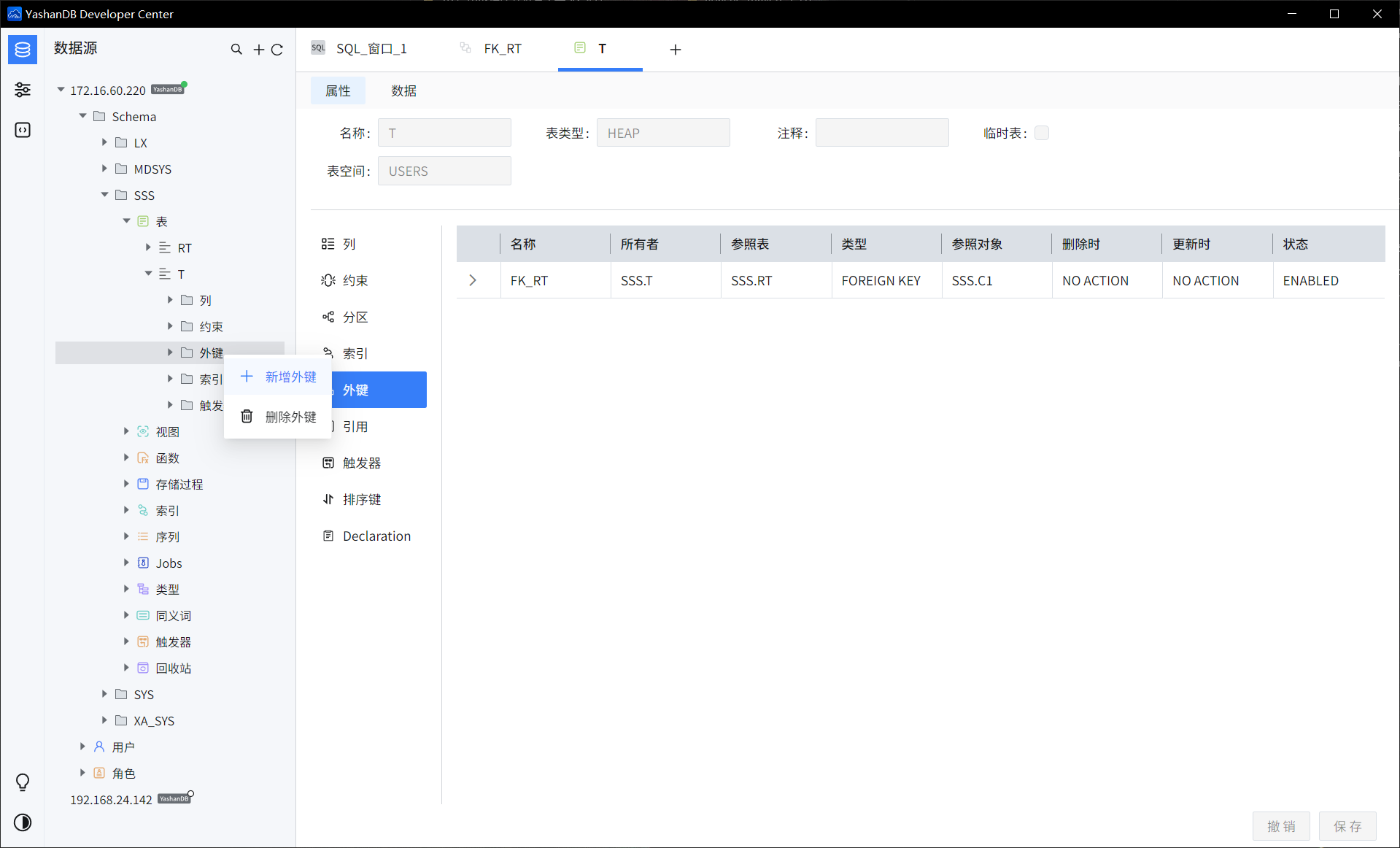1400x848 pixels.
Task: Click the search icon in data source panel
Action: point(236,50)
